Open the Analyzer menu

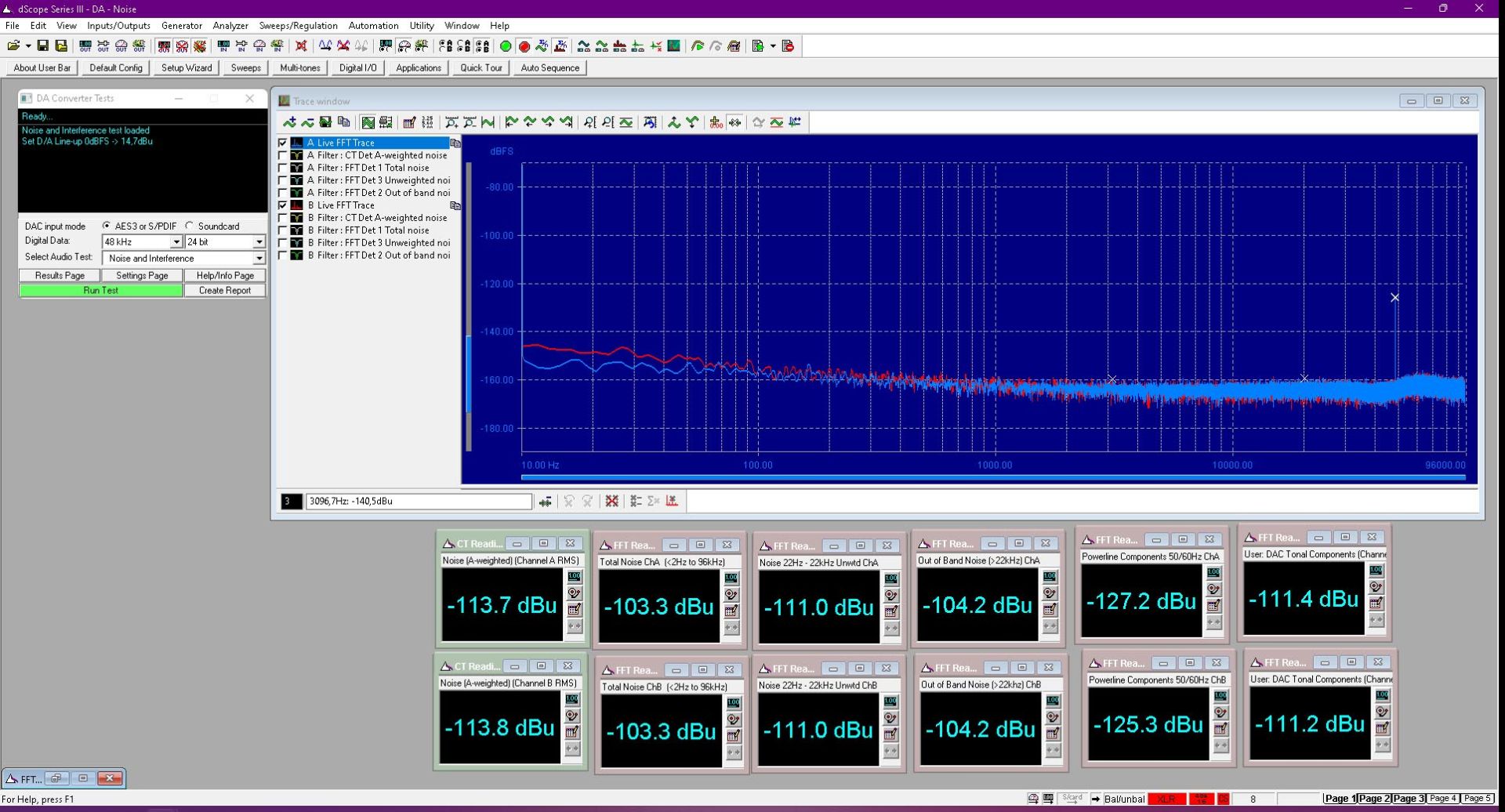[230, 26]
